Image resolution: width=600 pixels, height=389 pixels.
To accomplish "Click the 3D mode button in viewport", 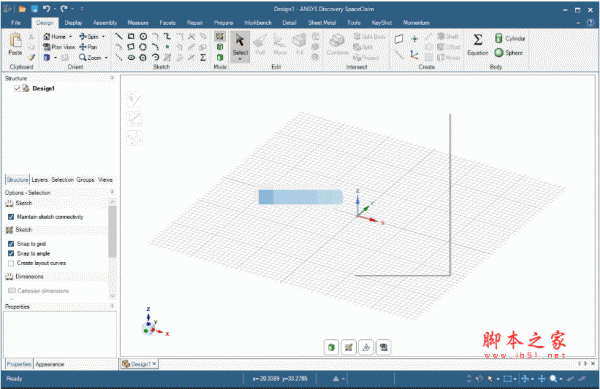I will coord(331,347).
